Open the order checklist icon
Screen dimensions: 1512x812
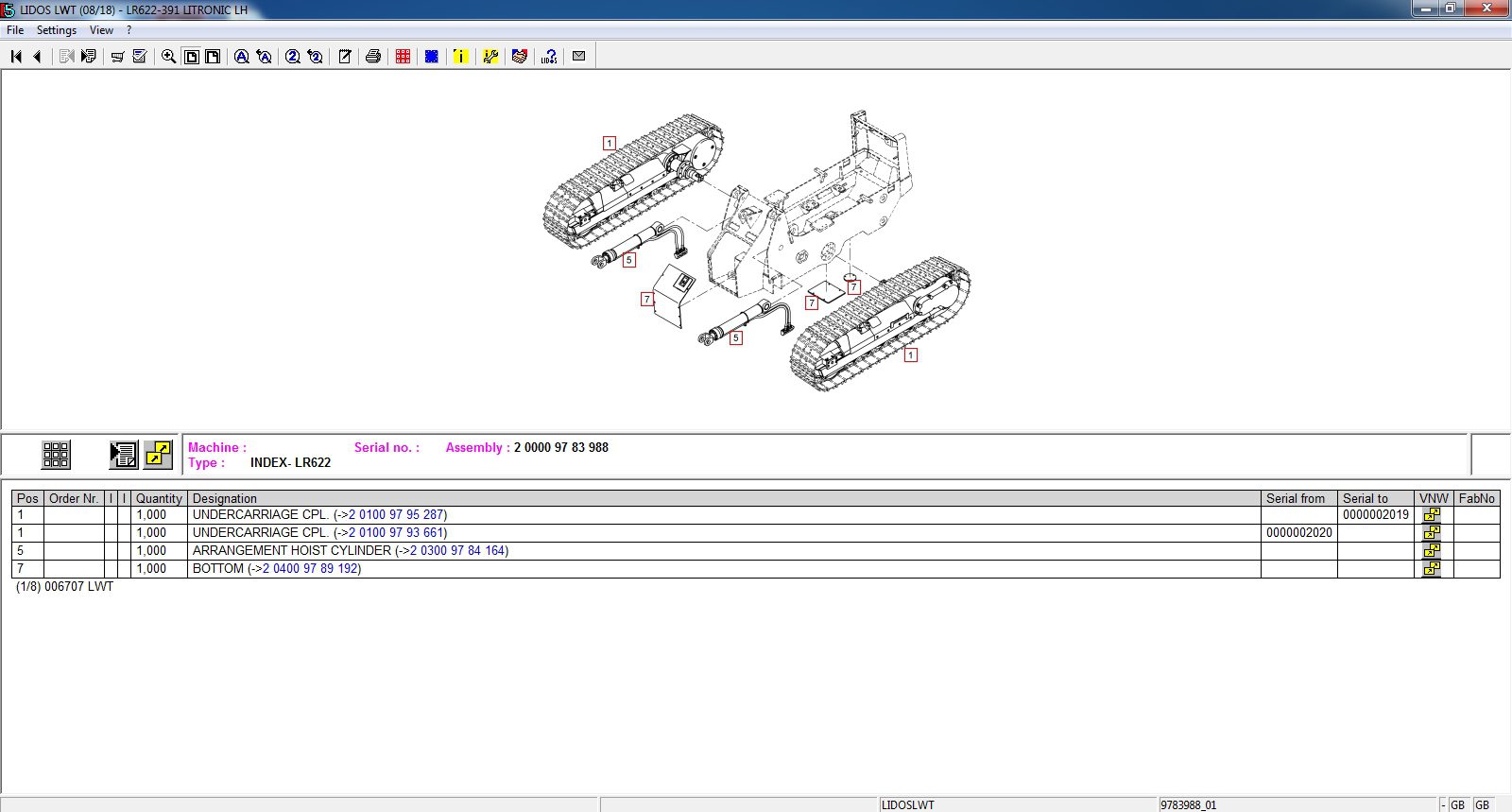point(140,57)
